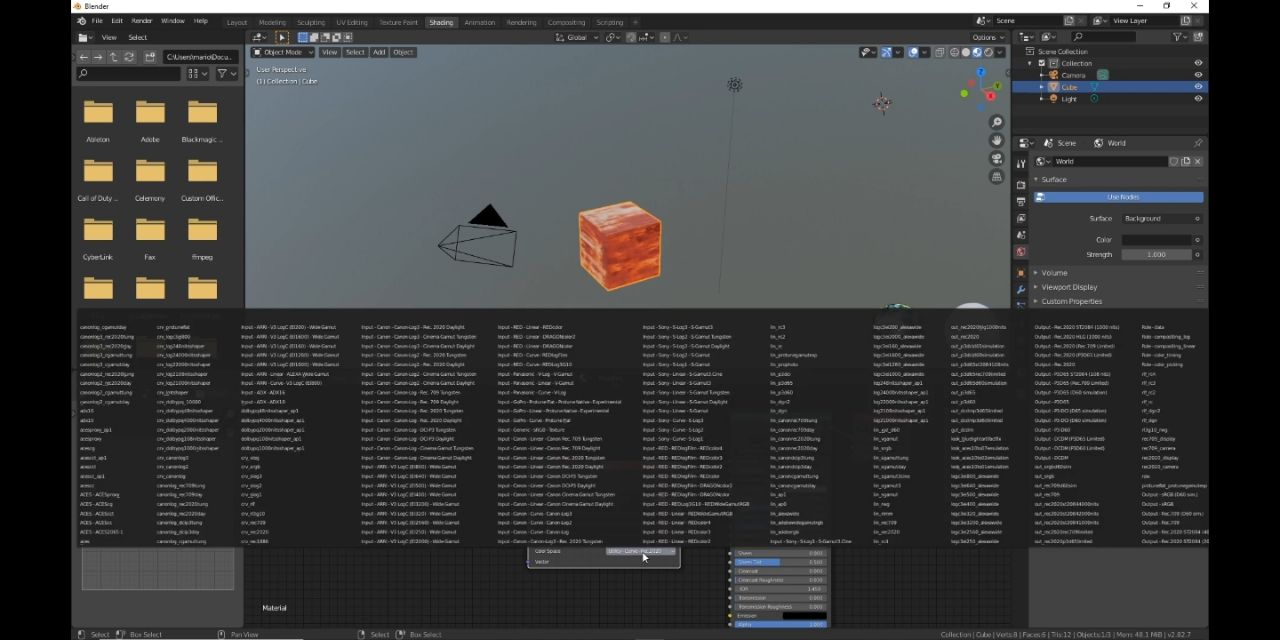Go back in the file browser
The width and height of the screenshot is (1280, 640).
[84, 57]
